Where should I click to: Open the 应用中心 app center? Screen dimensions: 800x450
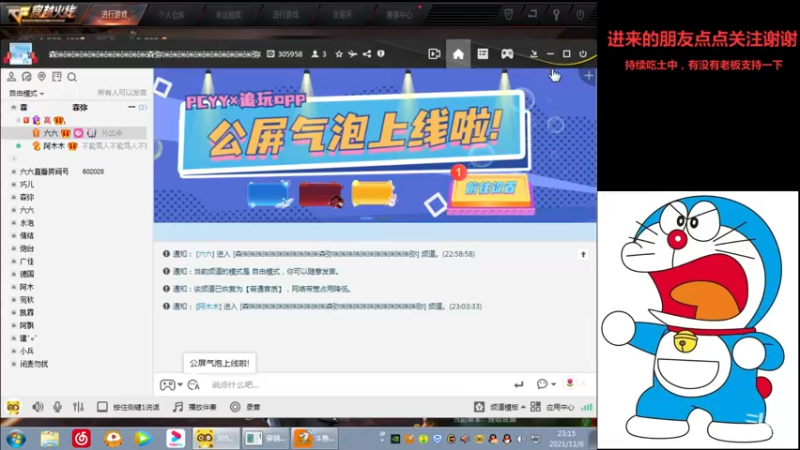point(552,407)
